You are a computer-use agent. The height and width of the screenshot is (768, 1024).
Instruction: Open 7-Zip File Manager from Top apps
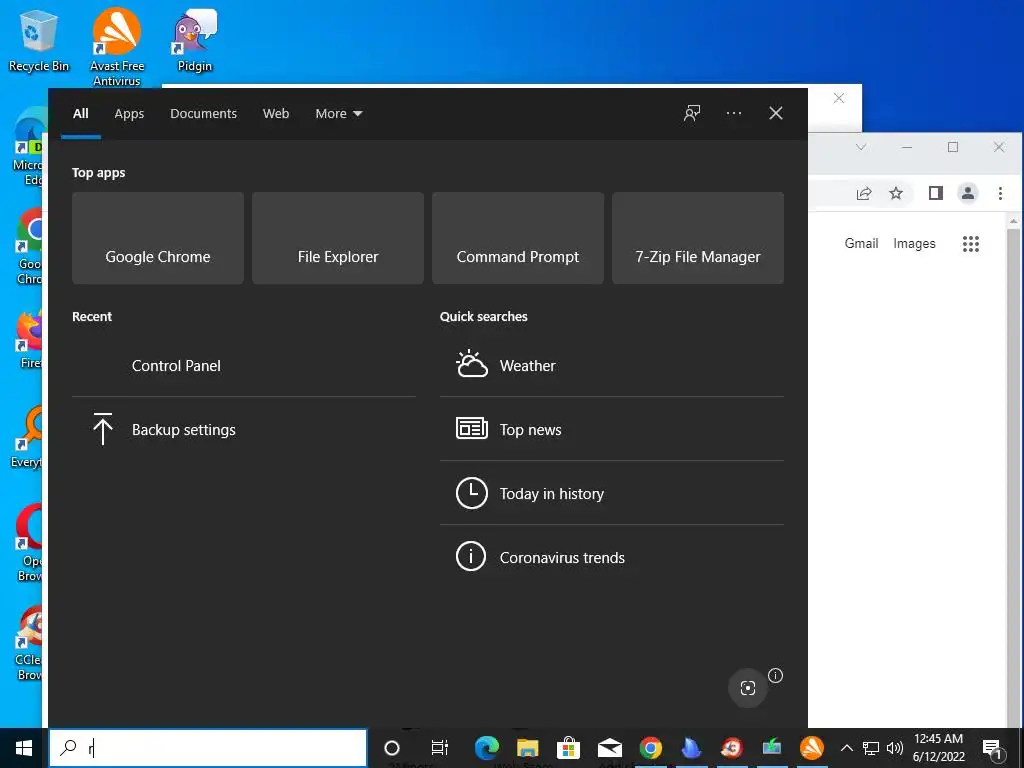click(697, 238)
